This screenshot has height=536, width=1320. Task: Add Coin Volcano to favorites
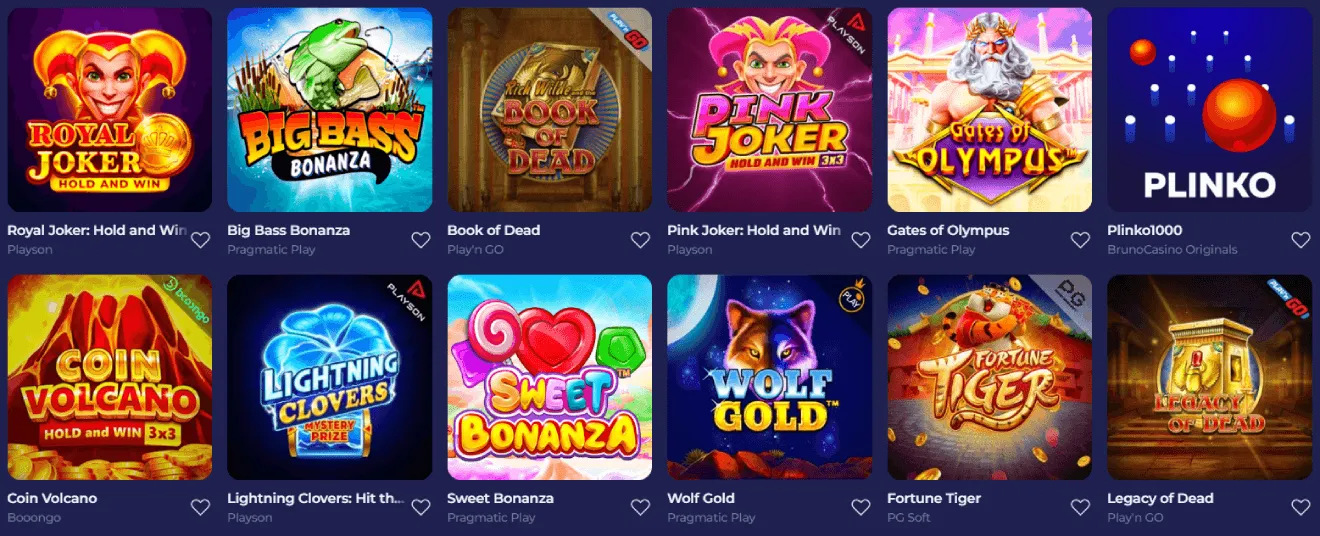[200, 508]
